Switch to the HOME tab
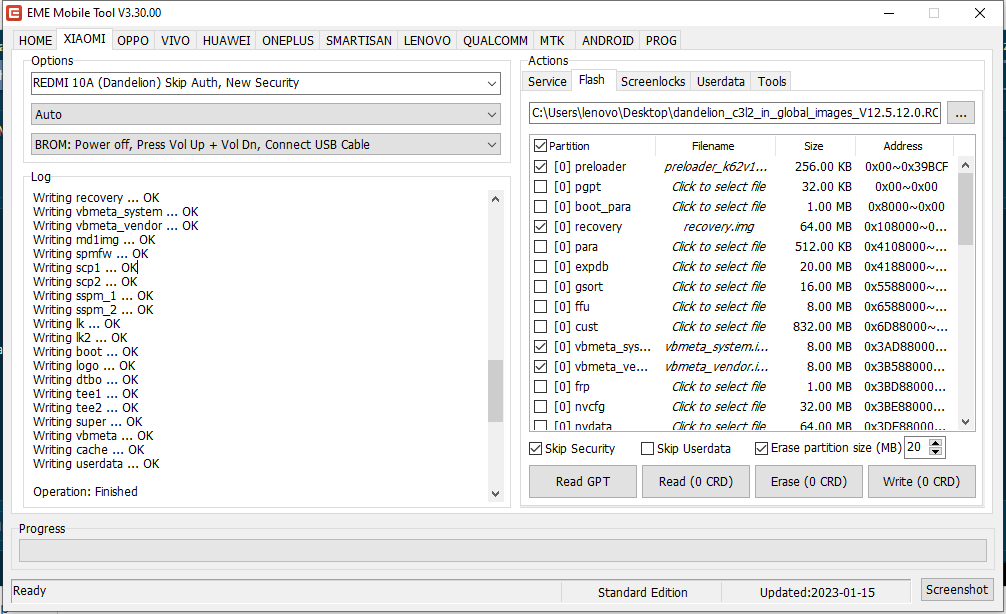 (35, 40)
